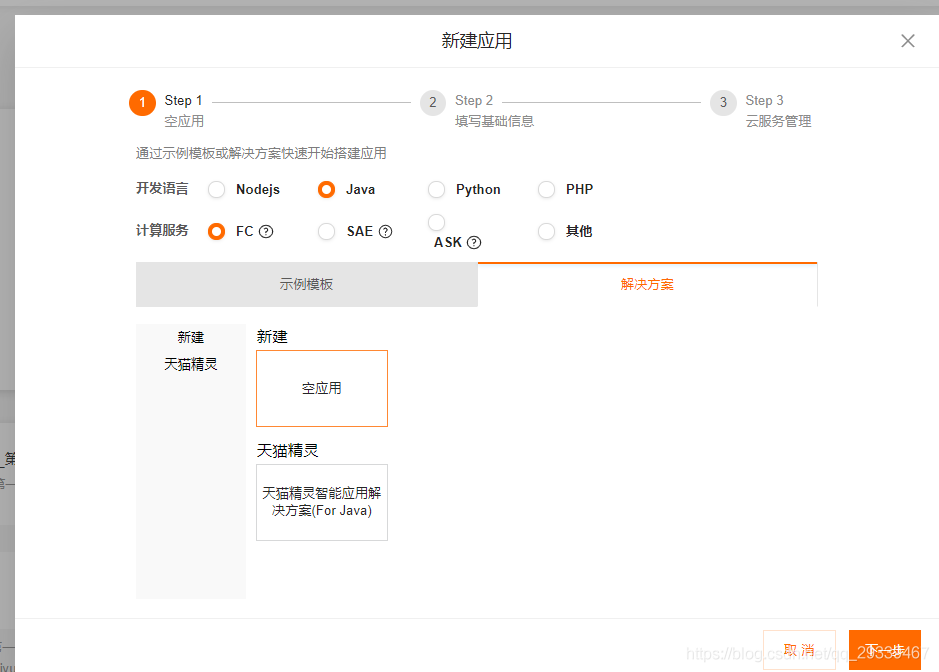
Task: Click the Step 2 circle indicator
Action: [432, 103]
